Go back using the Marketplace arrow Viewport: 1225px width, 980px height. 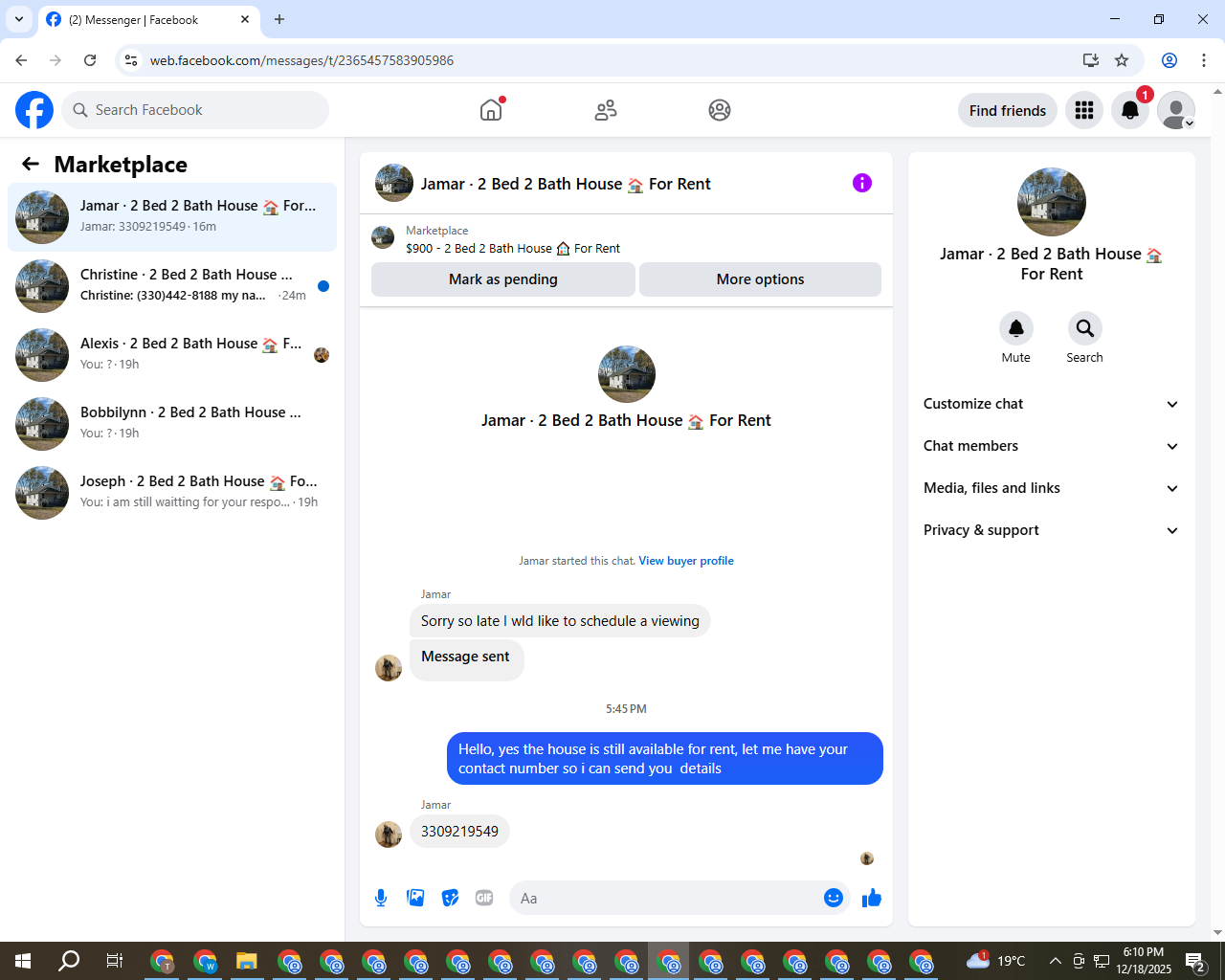click(31, 164)
